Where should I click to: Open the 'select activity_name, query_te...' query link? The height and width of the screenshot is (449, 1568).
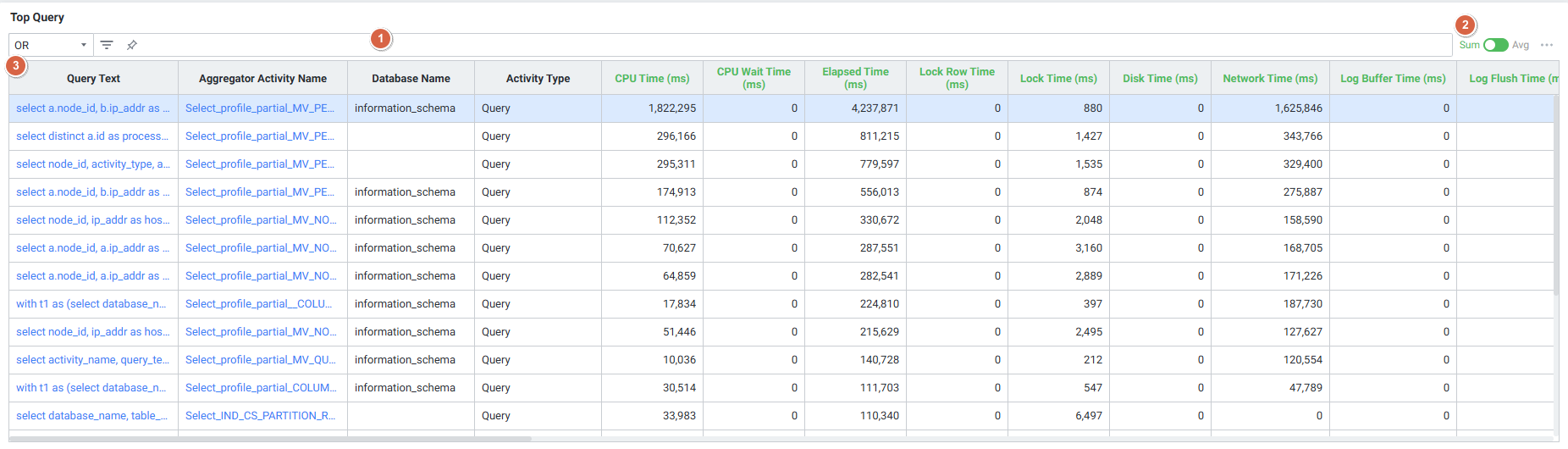[92, 360]
